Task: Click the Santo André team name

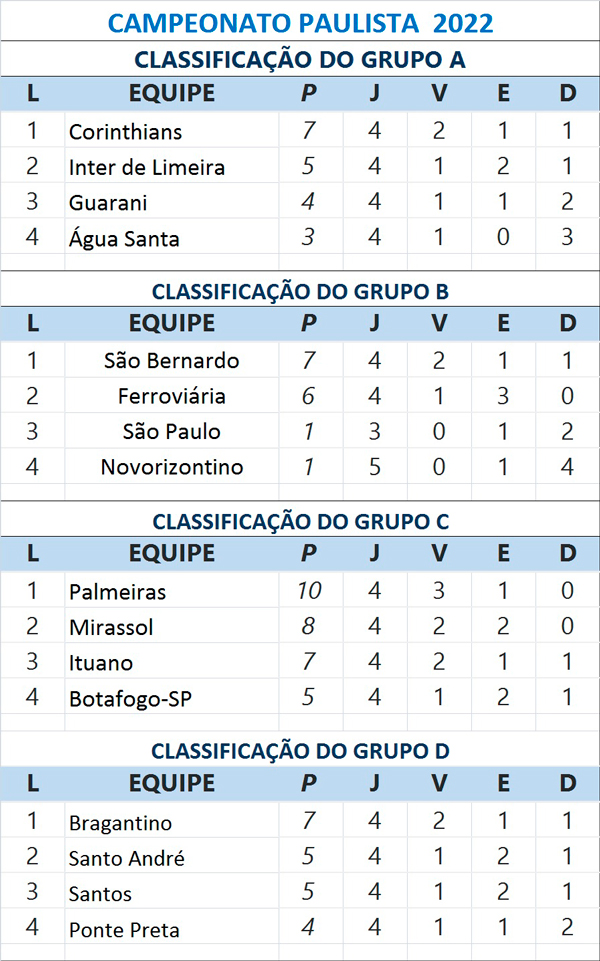Action: point(127,858)
